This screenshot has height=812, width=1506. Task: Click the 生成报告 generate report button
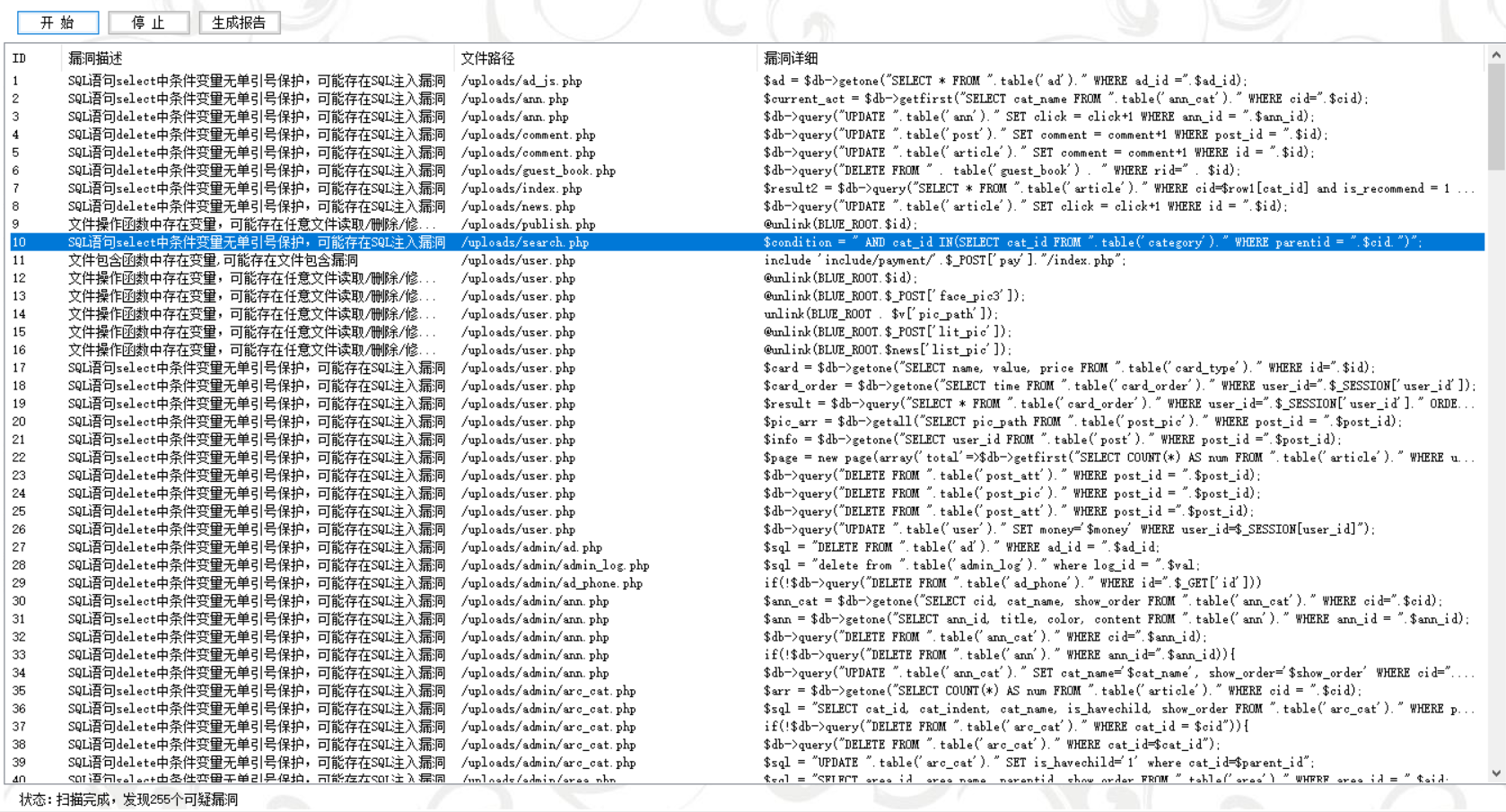239,22
